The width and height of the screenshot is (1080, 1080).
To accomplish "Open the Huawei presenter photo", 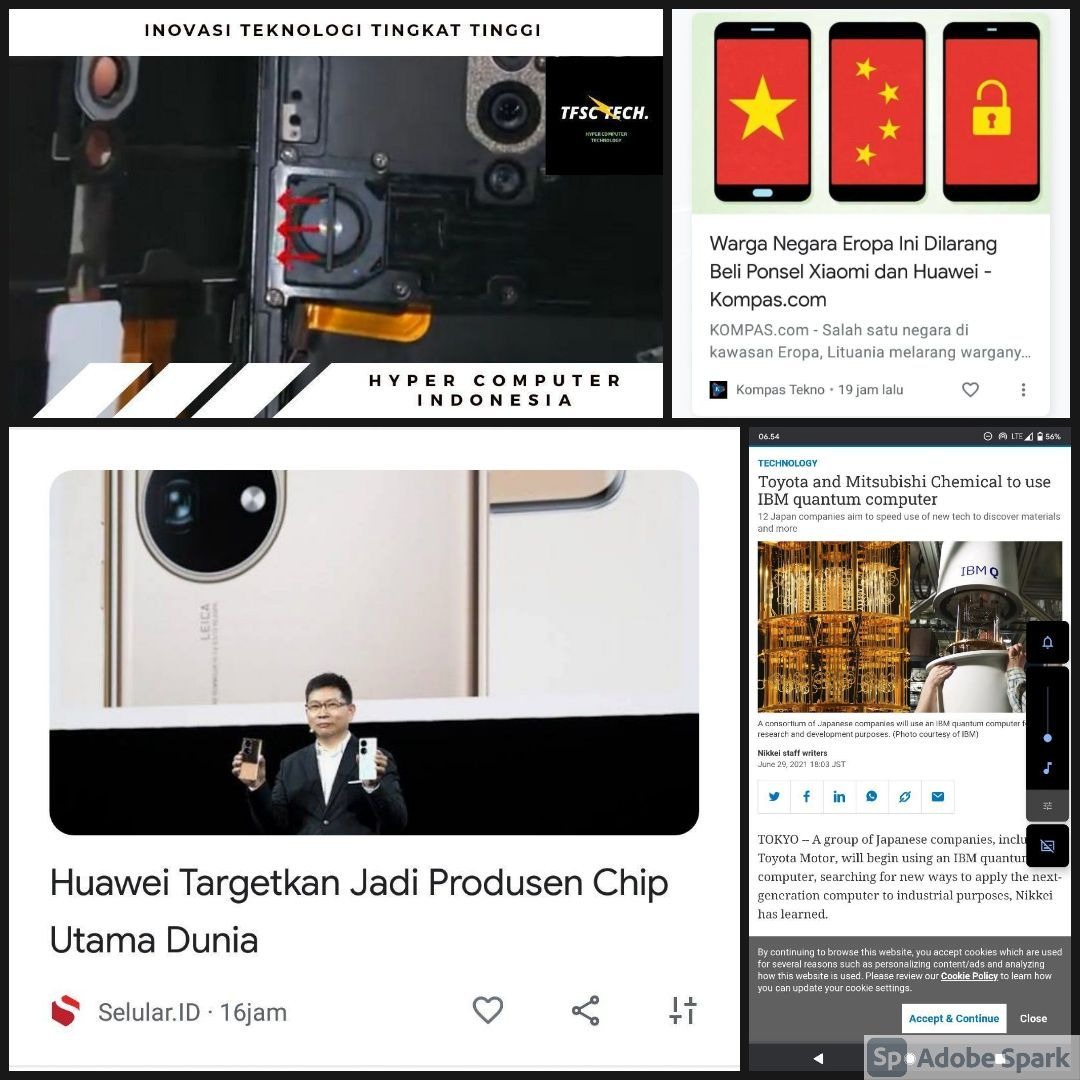I will click(x=374, y=652).
